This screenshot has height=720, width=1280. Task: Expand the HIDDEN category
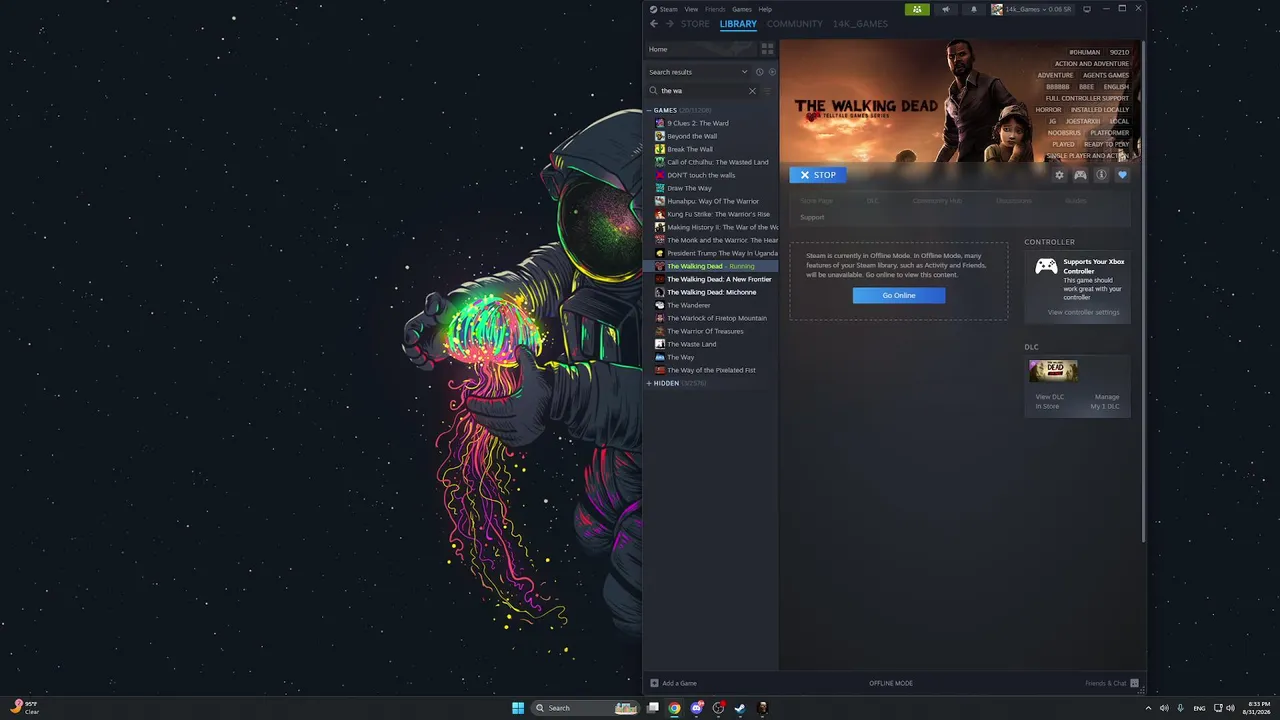coord(649,383)
